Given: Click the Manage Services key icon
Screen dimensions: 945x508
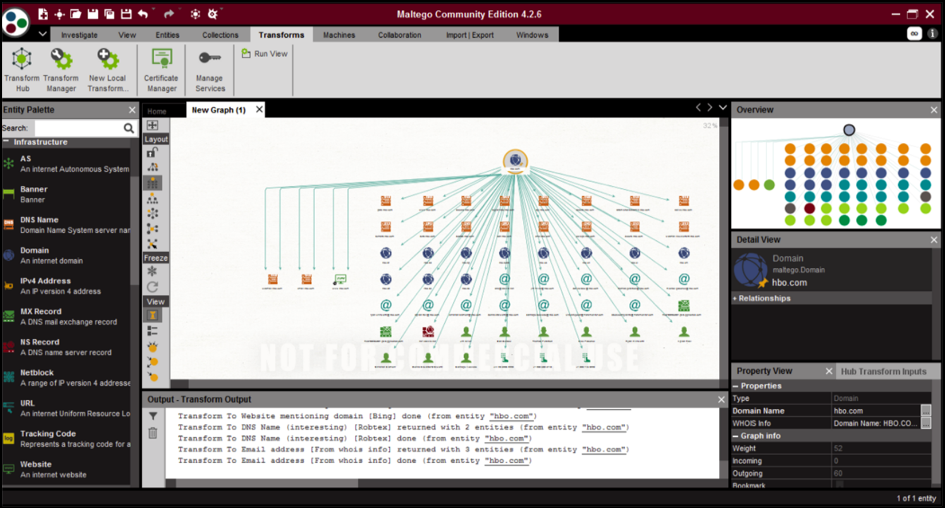Looking at the screenshot, I should pyautogui.click(x=210, y=62).
